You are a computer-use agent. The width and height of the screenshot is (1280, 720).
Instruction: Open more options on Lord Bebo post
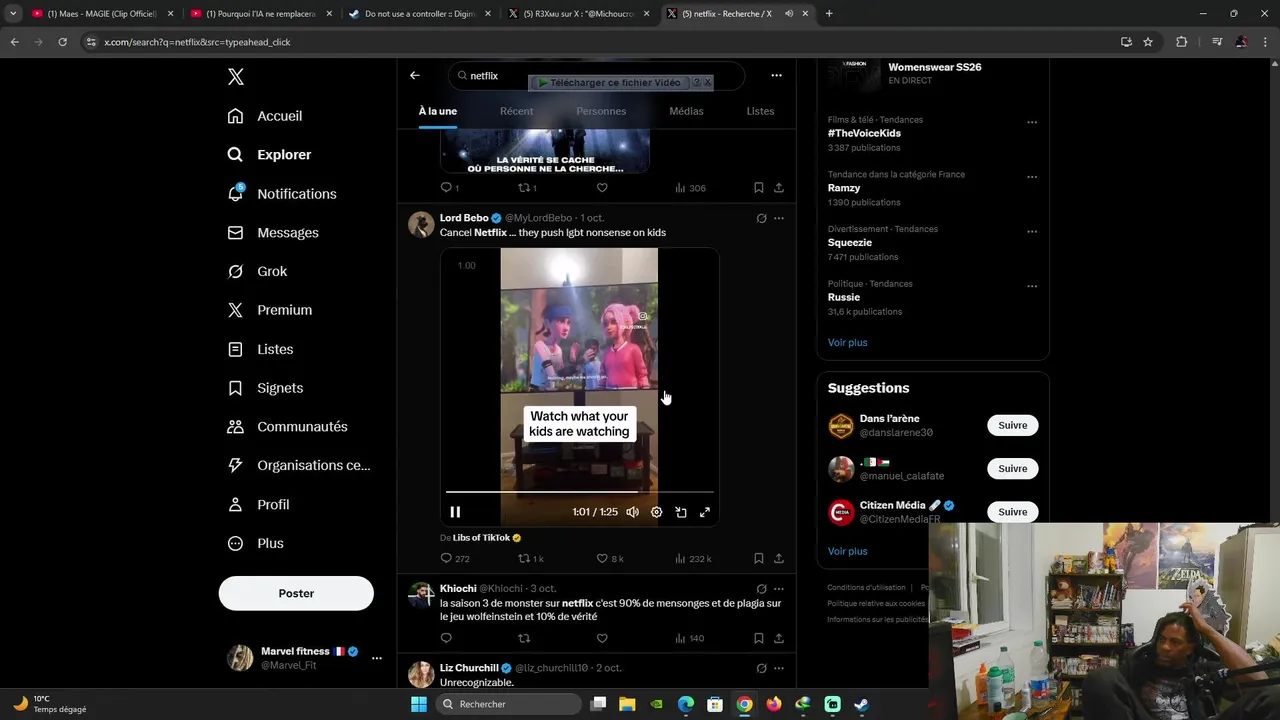[x=778, y=218]
